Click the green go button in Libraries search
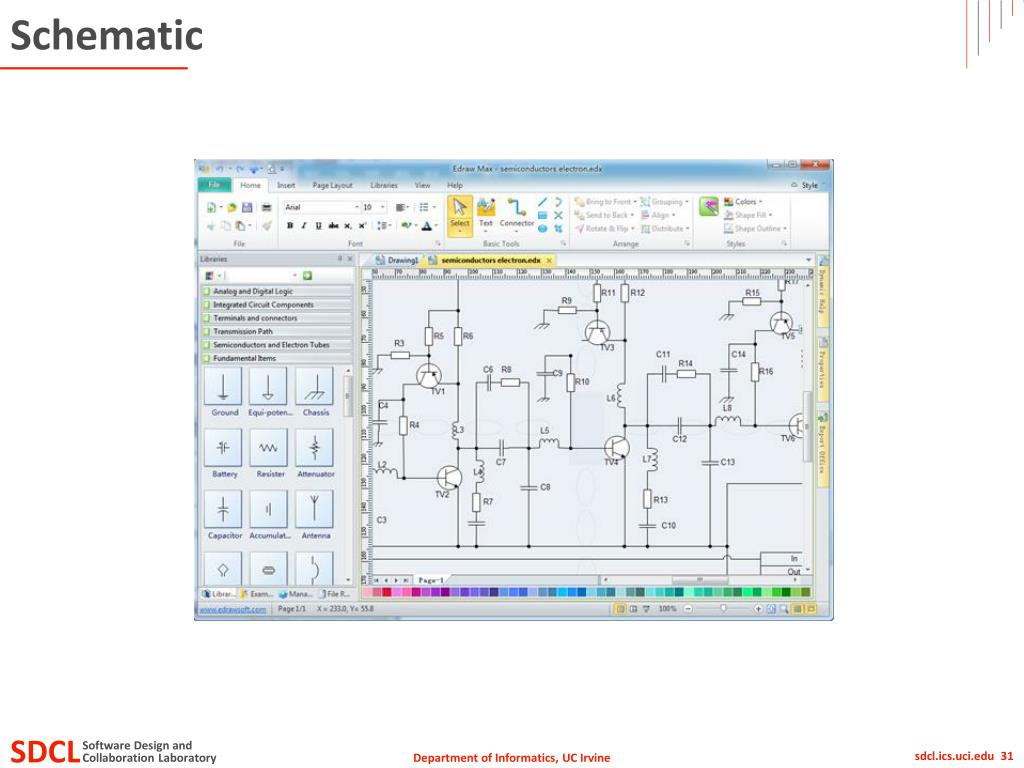 [x=308, y=276]
